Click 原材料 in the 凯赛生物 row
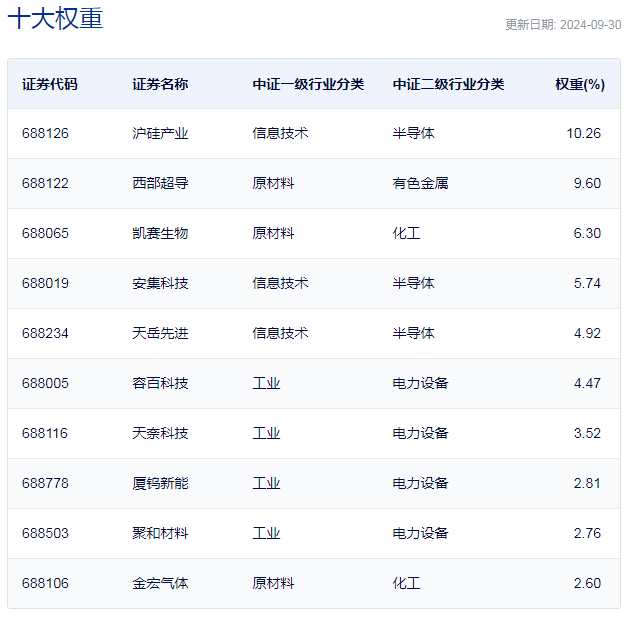 [x=273, y=233]
